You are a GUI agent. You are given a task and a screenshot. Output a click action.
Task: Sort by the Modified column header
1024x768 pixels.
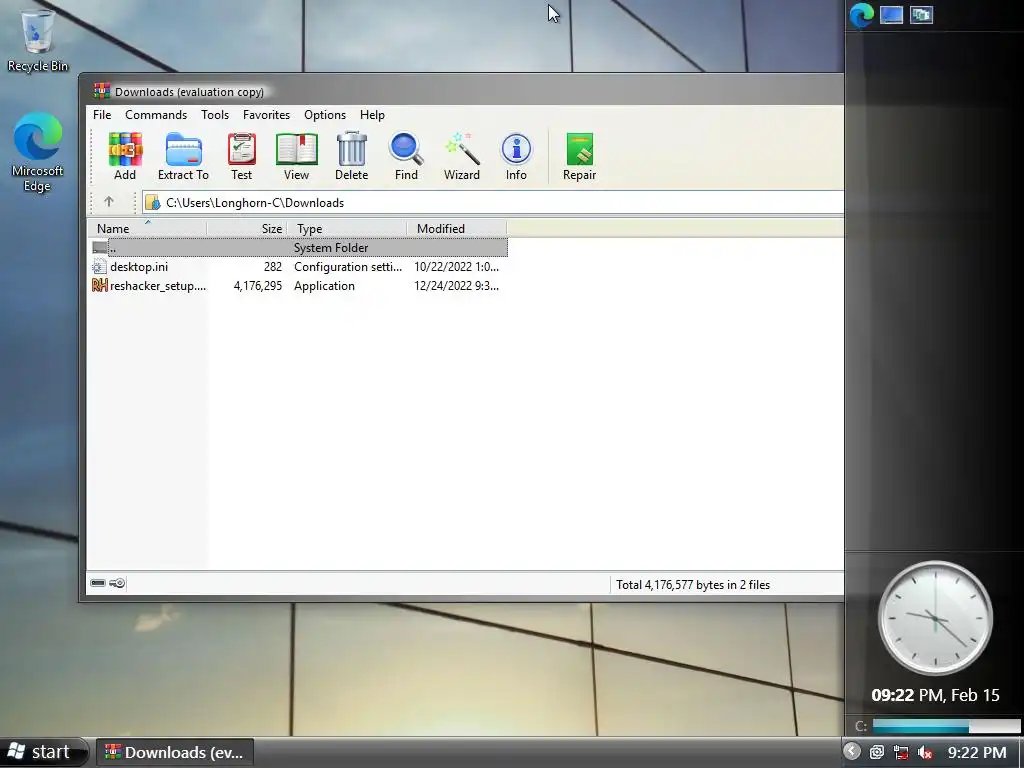(x=456, y=229)
